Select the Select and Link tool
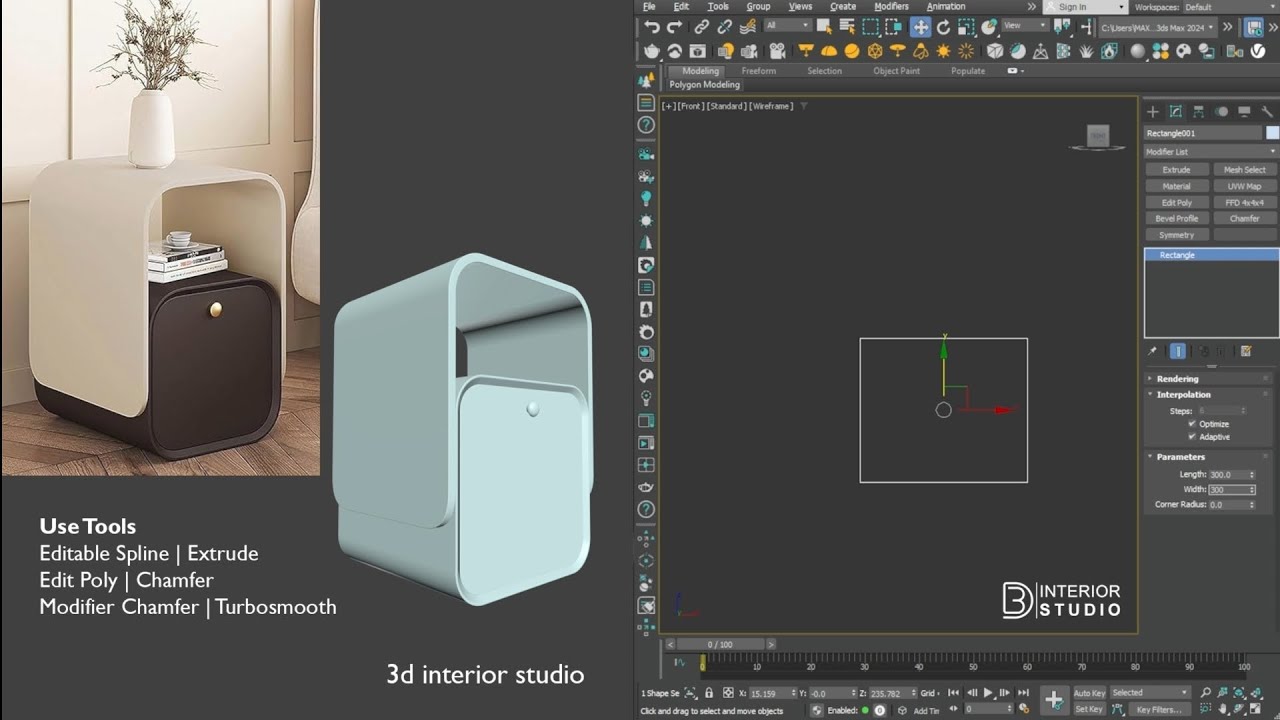This screenshot has width=1280, height=720. click(702, 27)
